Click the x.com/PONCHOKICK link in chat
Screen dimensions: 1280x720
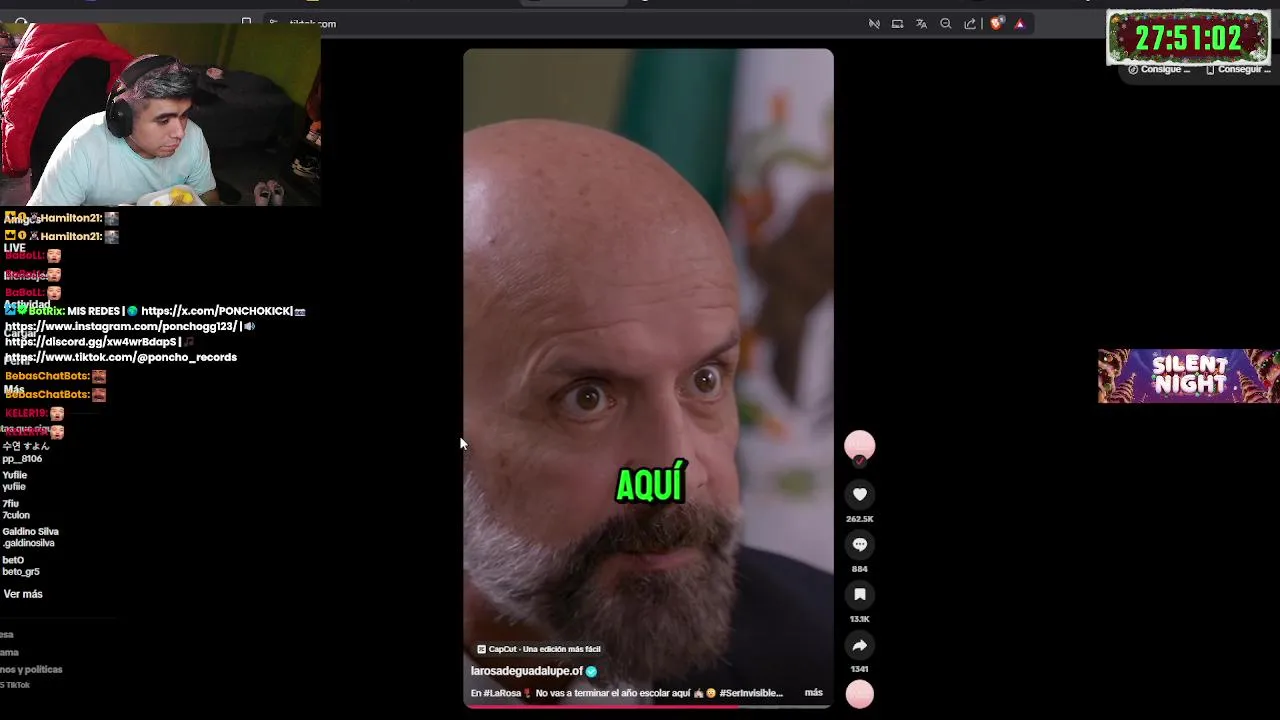coord(217,311)
